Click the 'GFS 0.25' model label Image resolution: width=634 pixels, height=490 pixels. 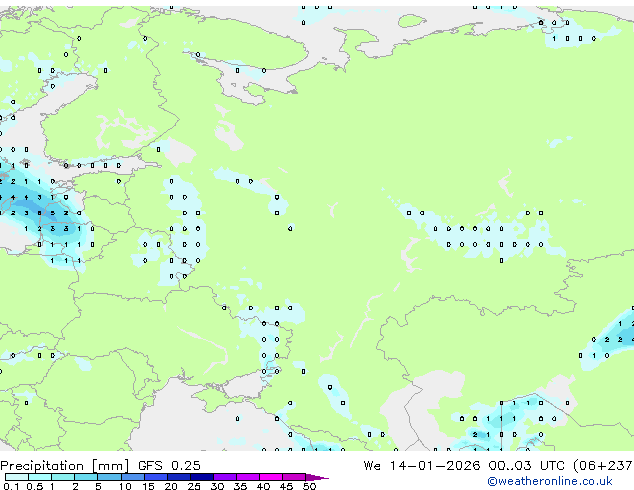click(x=169, y=465)
